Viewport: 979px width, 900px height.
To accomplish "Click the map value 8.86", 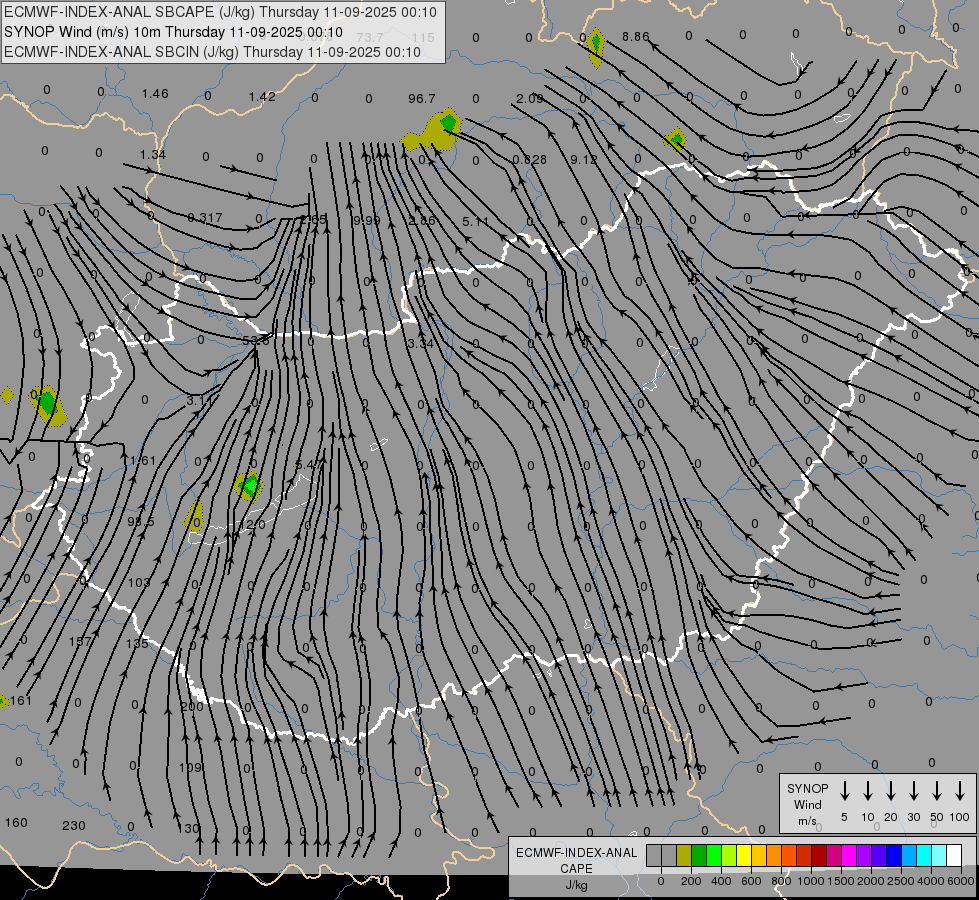I will tap(636, 37).
